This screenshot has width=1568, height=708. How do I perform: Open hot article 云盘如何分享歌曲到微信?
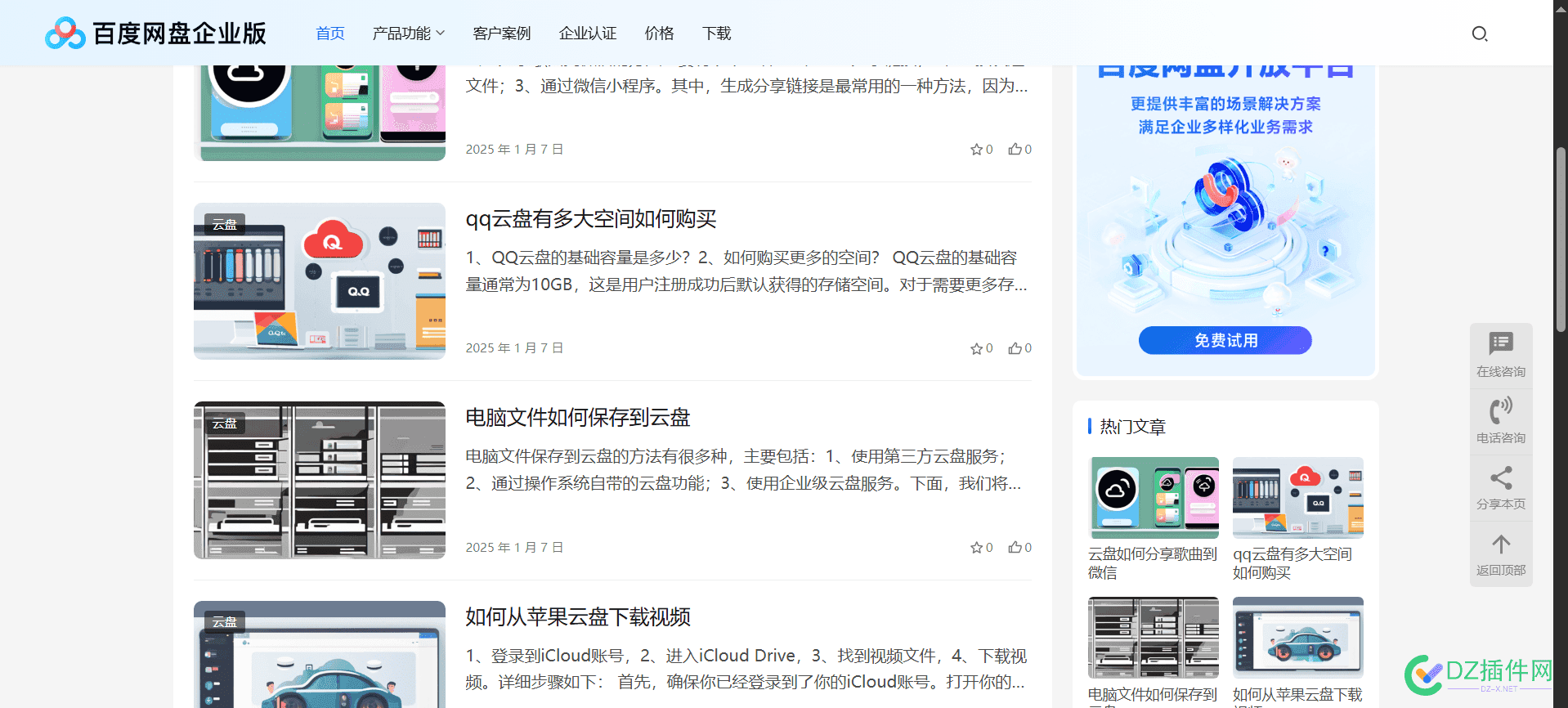(1153, 563)
